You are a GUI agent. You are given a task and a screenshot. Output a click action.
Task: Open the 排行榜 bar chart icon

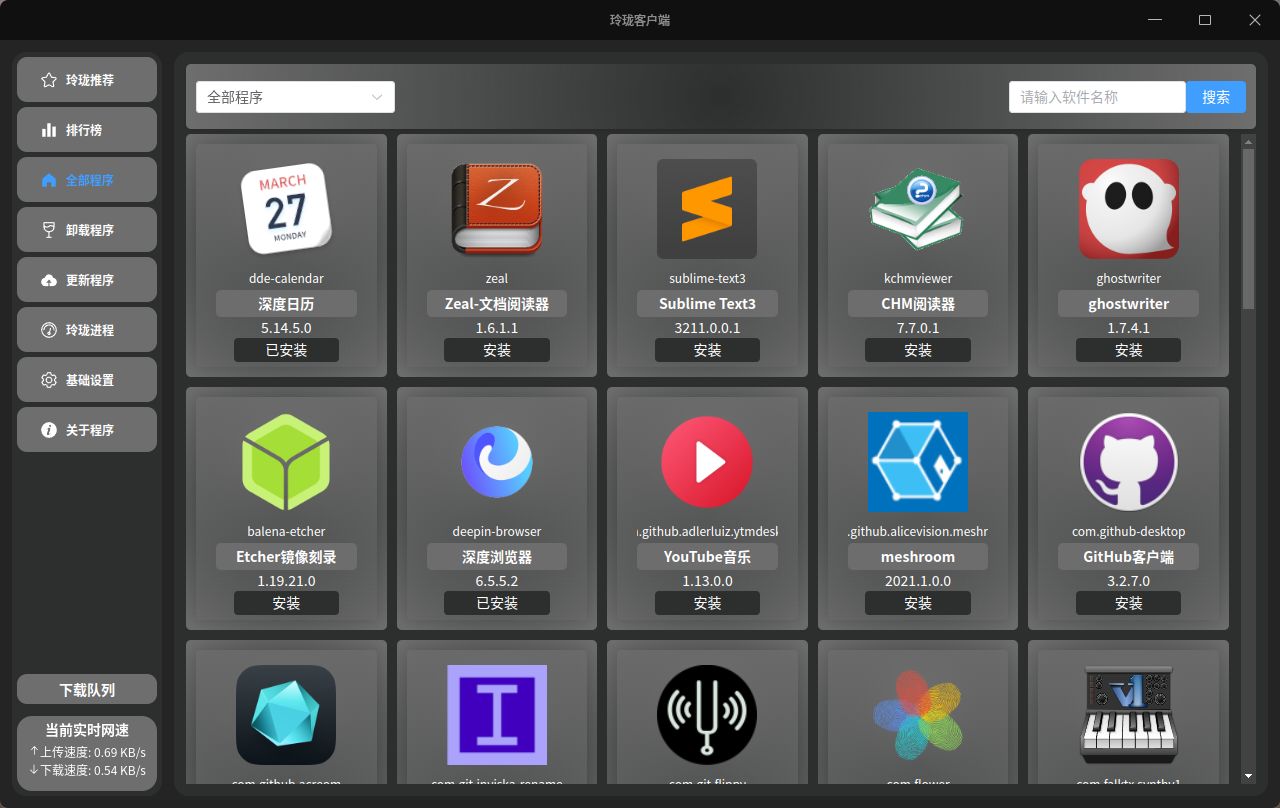[48, 130]
